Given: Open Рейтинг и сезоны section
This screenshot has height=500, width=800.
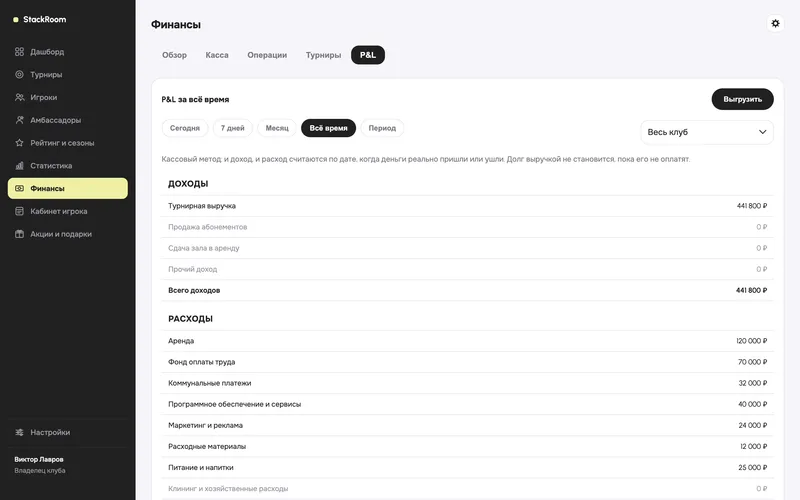Looking at the screenshot, I should 68,143.
